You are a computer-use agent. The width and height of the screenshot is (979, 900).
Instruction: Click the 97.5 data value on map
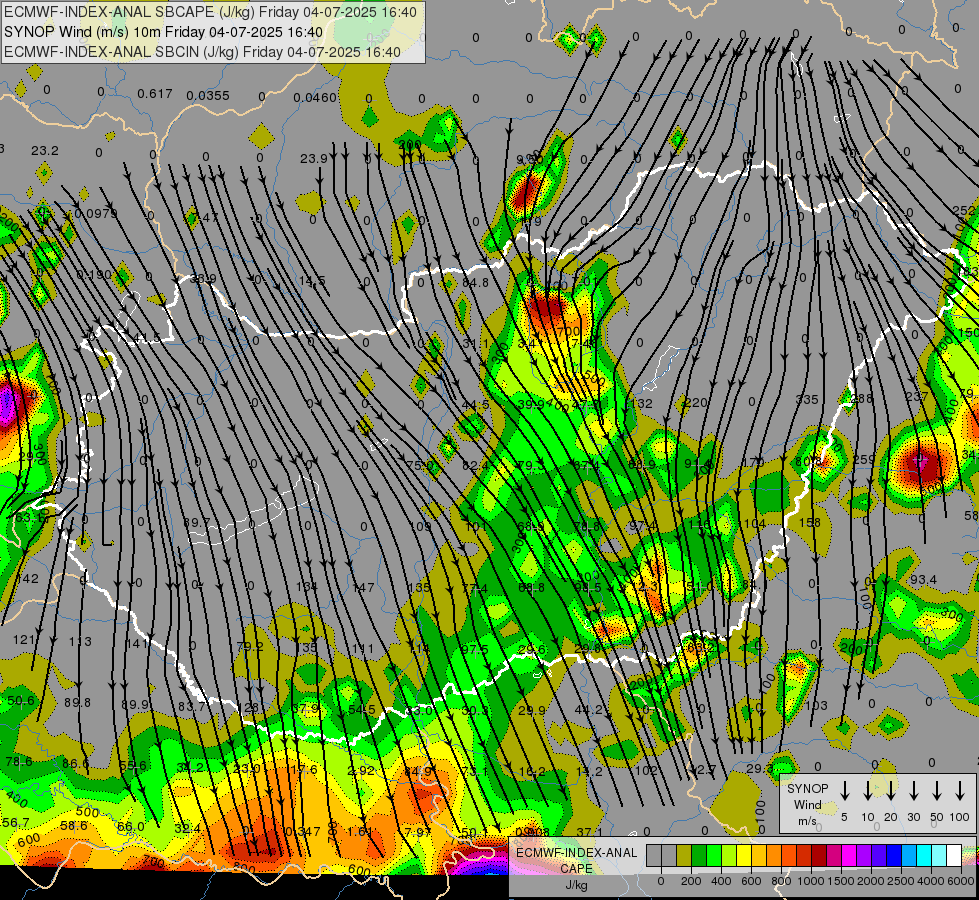[475, 650]
